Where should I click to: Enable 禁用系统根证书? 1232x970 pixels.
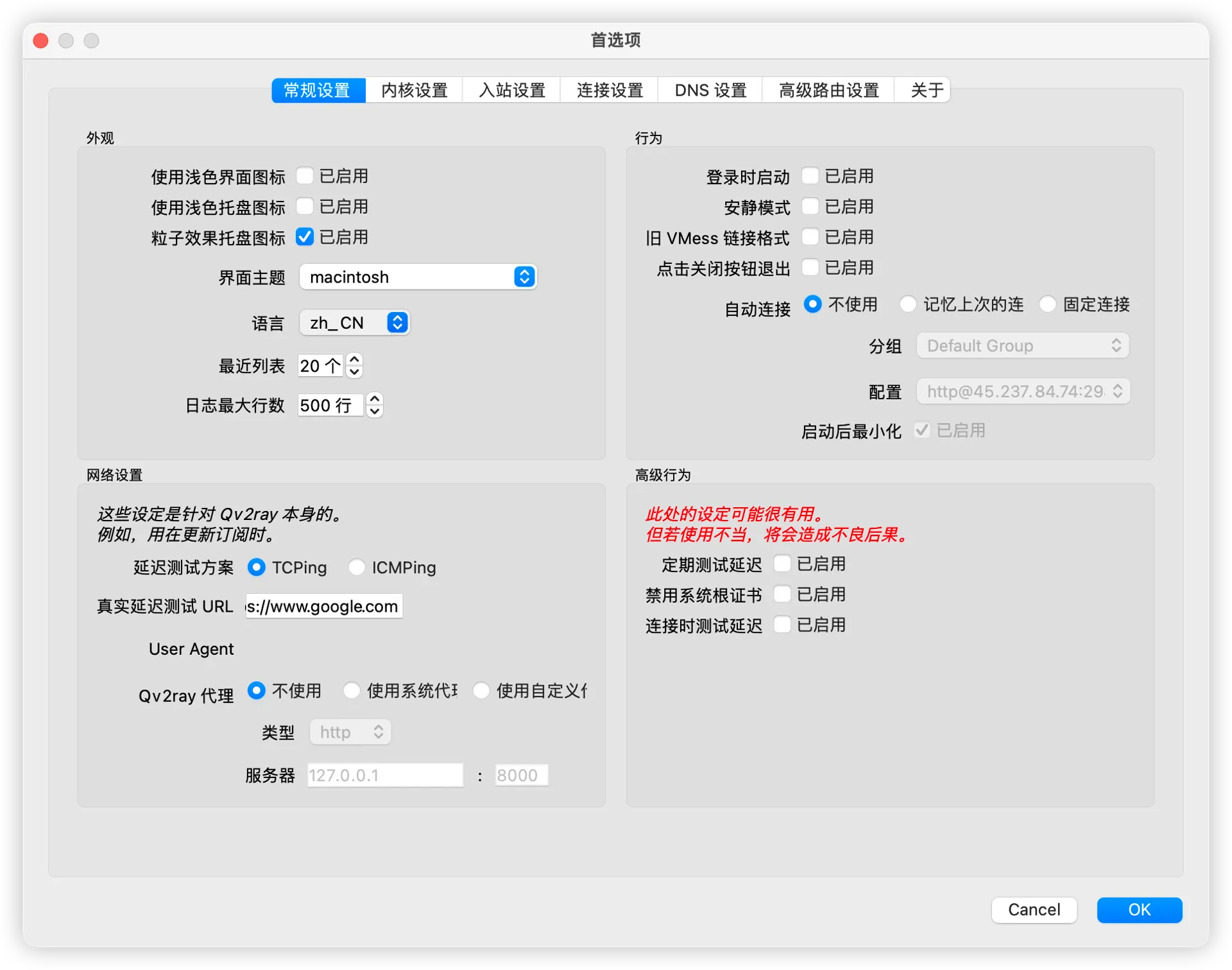782,594
